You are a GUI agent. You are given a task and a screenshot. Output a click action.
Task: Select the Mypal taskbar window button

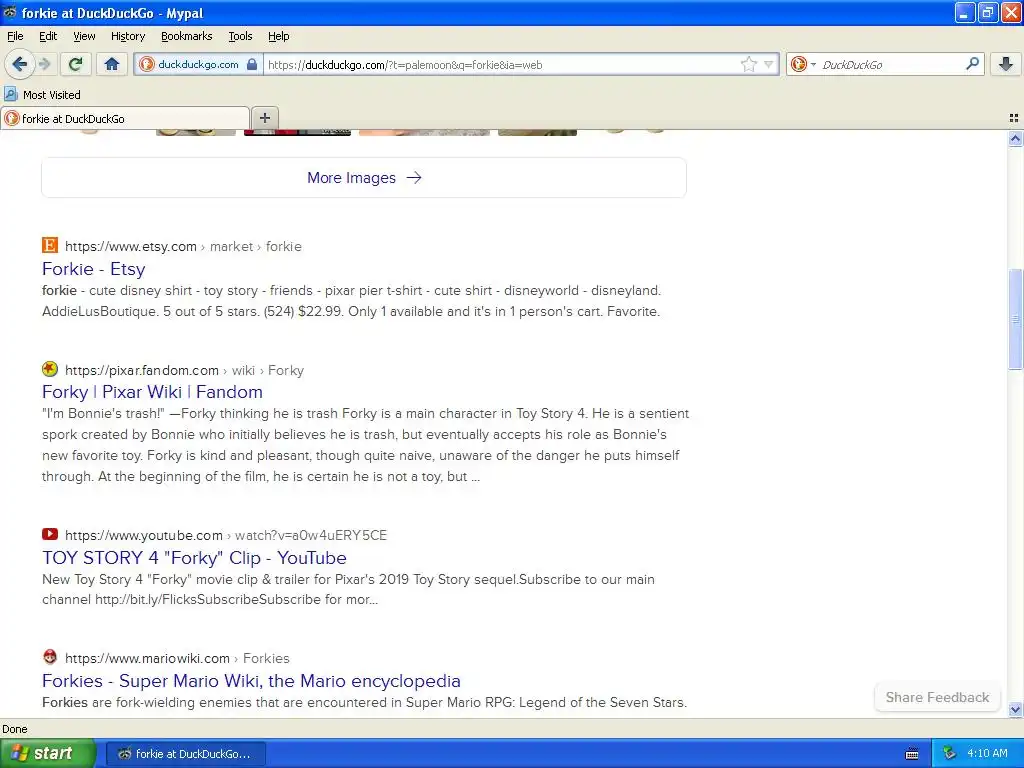click(185, 754)
